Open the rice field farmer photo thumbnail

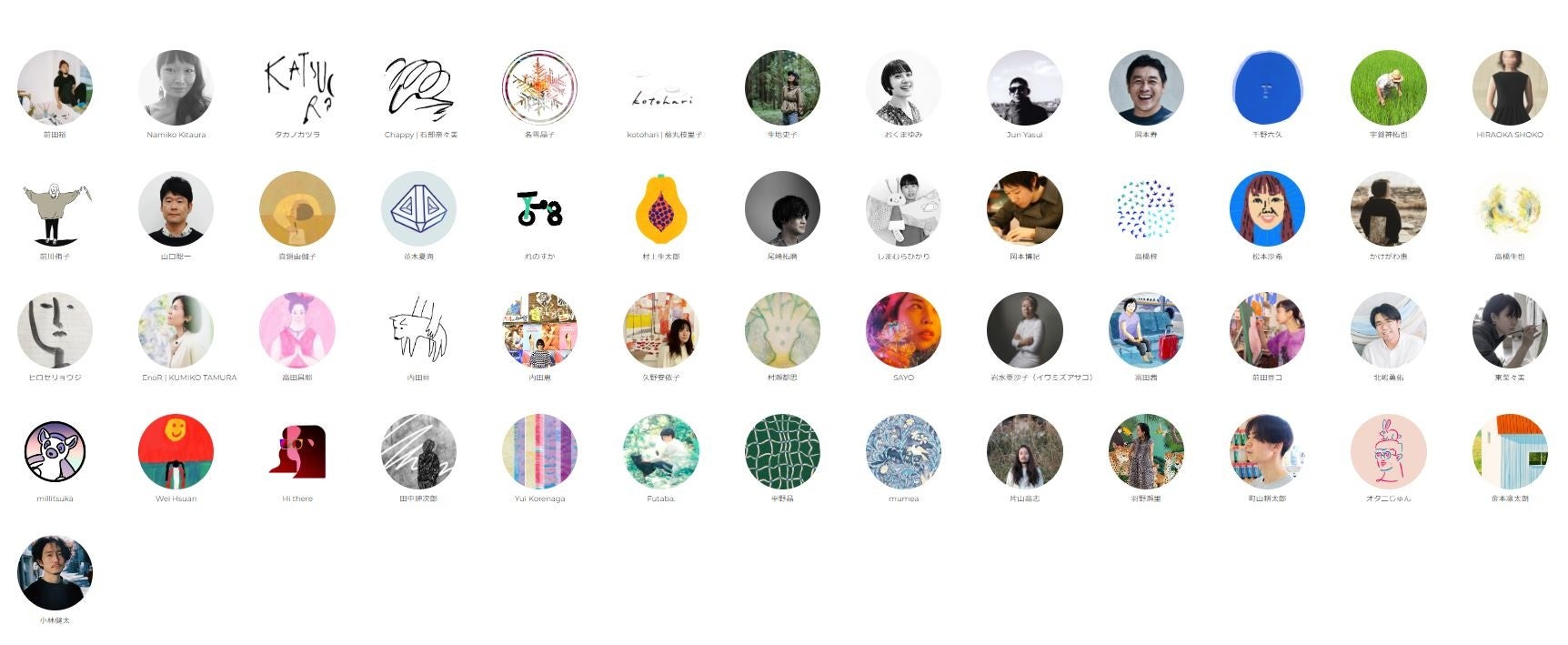pyautogui.click(x=1389, y=87)
